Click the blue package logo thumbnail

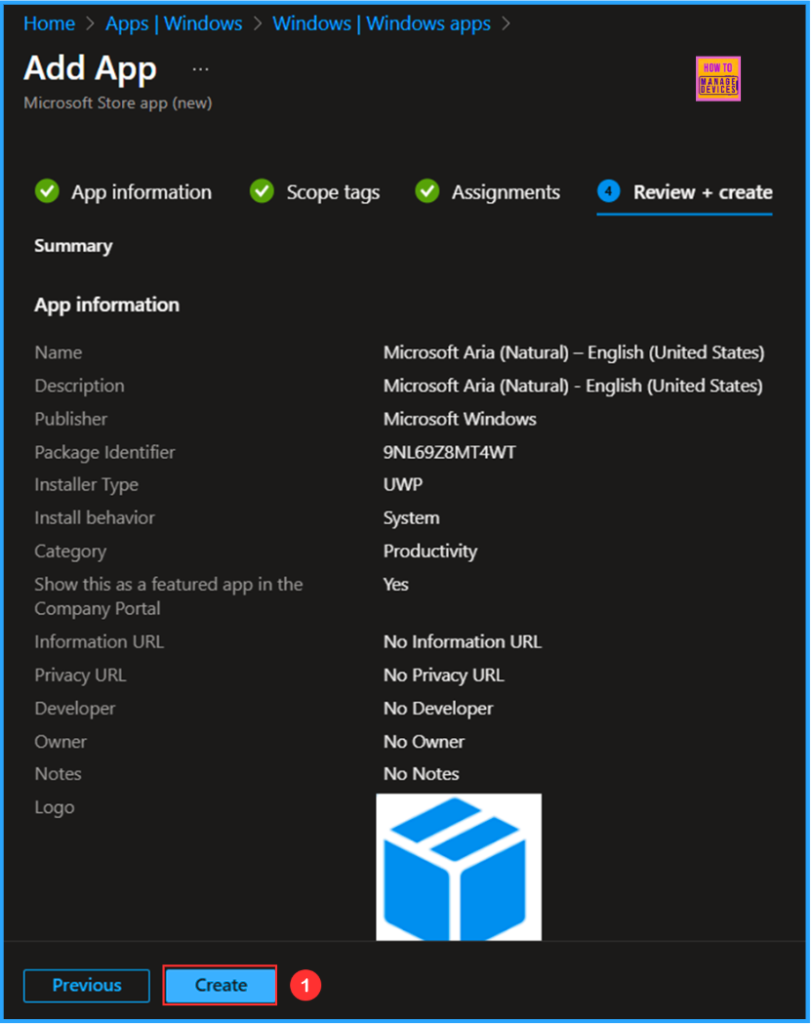(x=458, y=866)
